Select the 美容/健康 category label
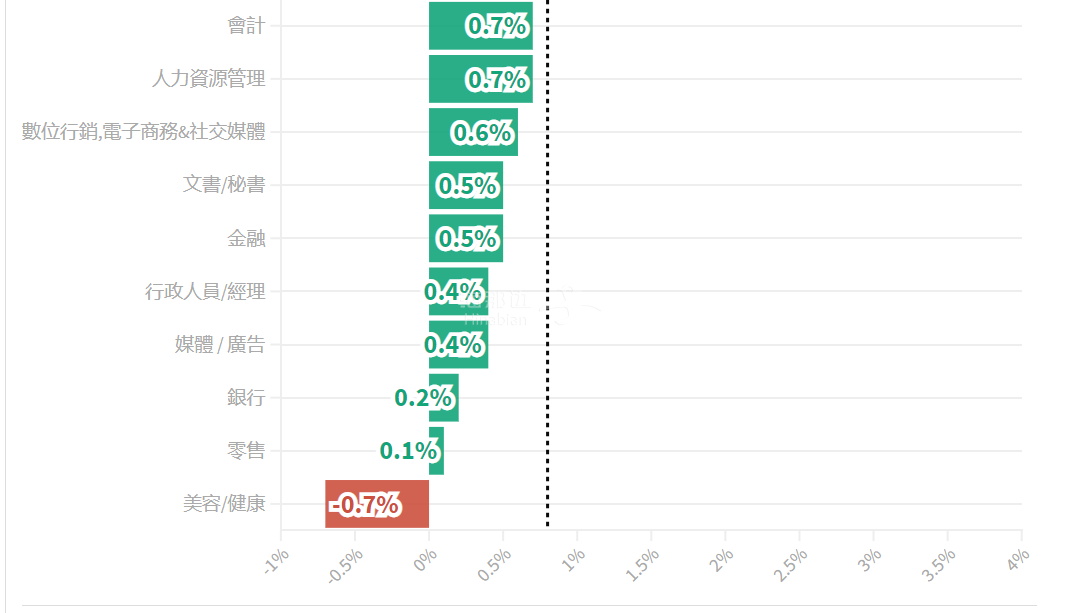This screenshot has width=1065, height=613. (224, 504)
